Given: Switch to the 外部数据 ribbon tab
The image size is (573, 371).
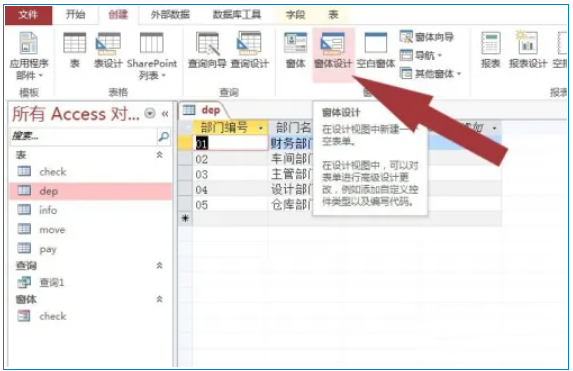Looking at the screenshot, I should pos(170,14).
